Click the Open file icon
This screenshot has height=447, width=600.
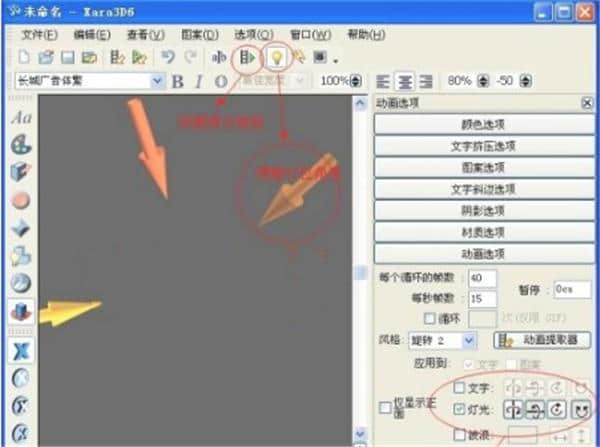(x=46, y=57)
